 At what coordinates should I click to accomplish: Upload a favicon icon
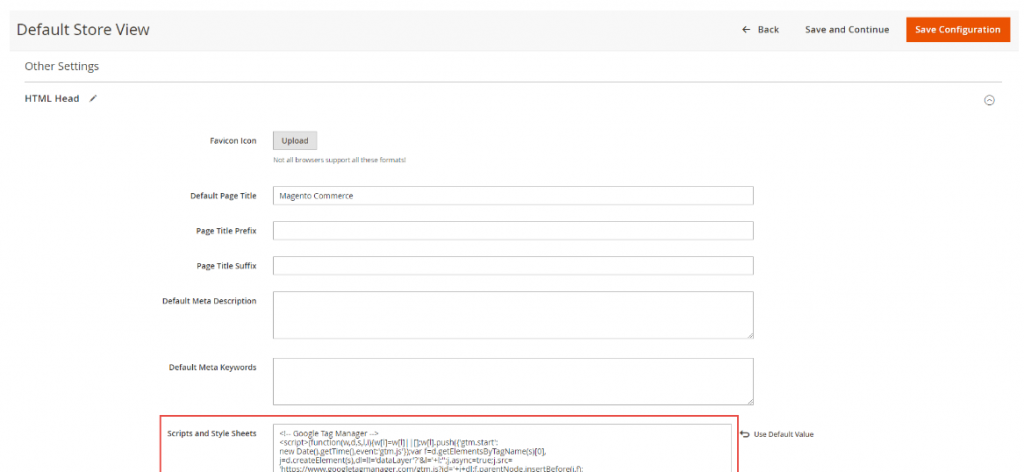click(294, 141)
